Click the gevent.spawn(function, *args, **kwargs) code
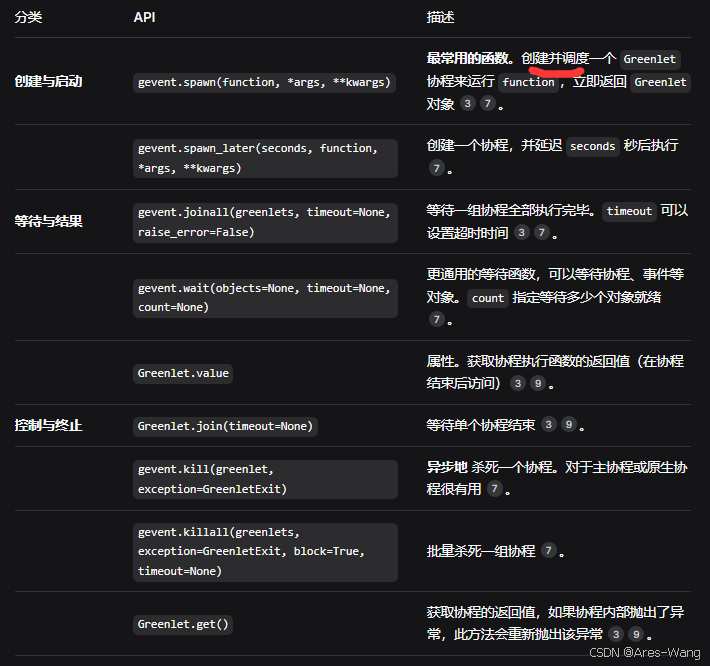The height and width of the screenshot is (666, 710). click(264, 82)
